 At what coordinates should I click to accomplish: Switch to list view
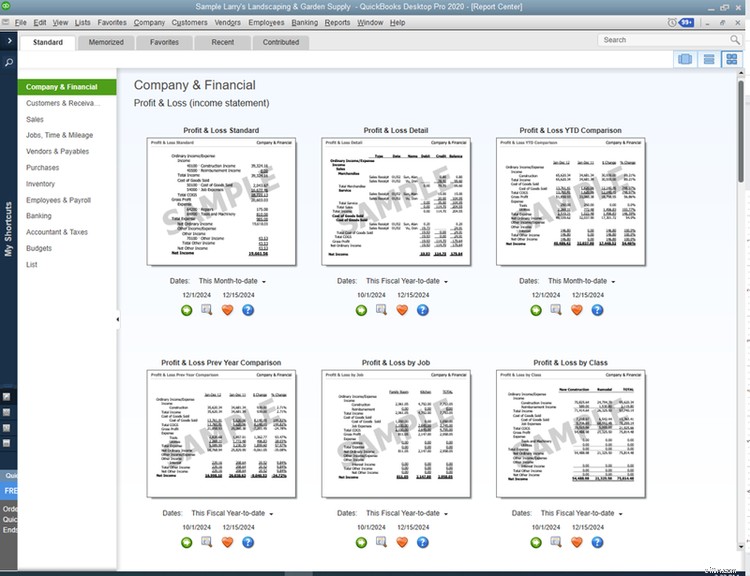[708, 60]
